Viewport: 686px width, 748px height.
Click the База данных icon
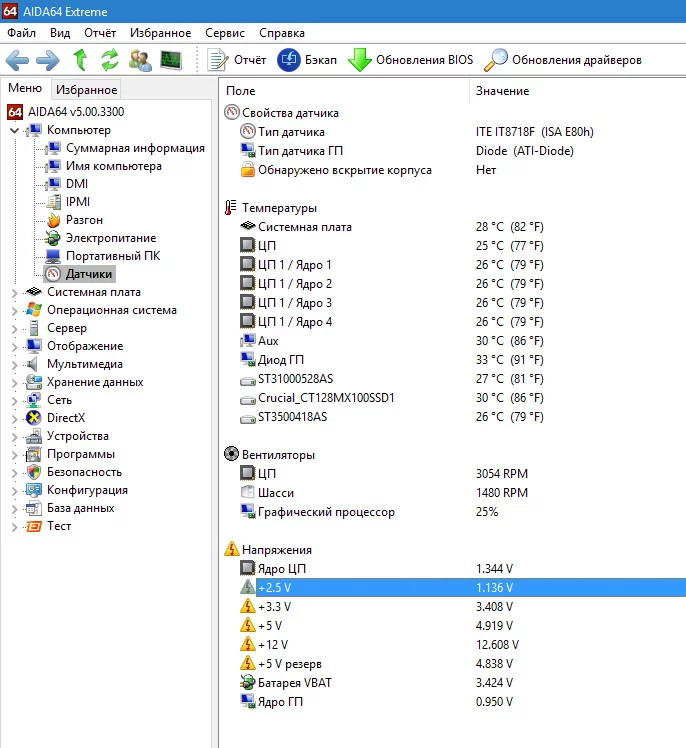click(x=34, y=508)
